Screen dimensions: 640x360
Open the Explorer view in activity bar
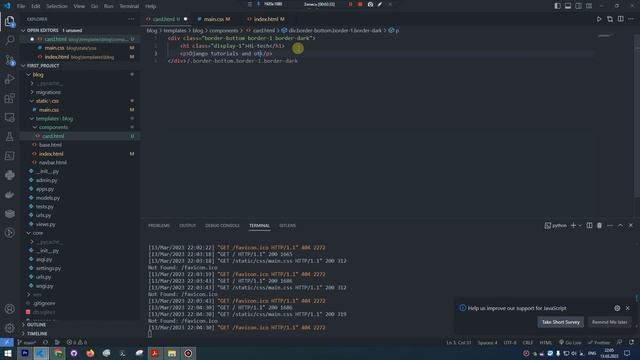click(10, 21)
